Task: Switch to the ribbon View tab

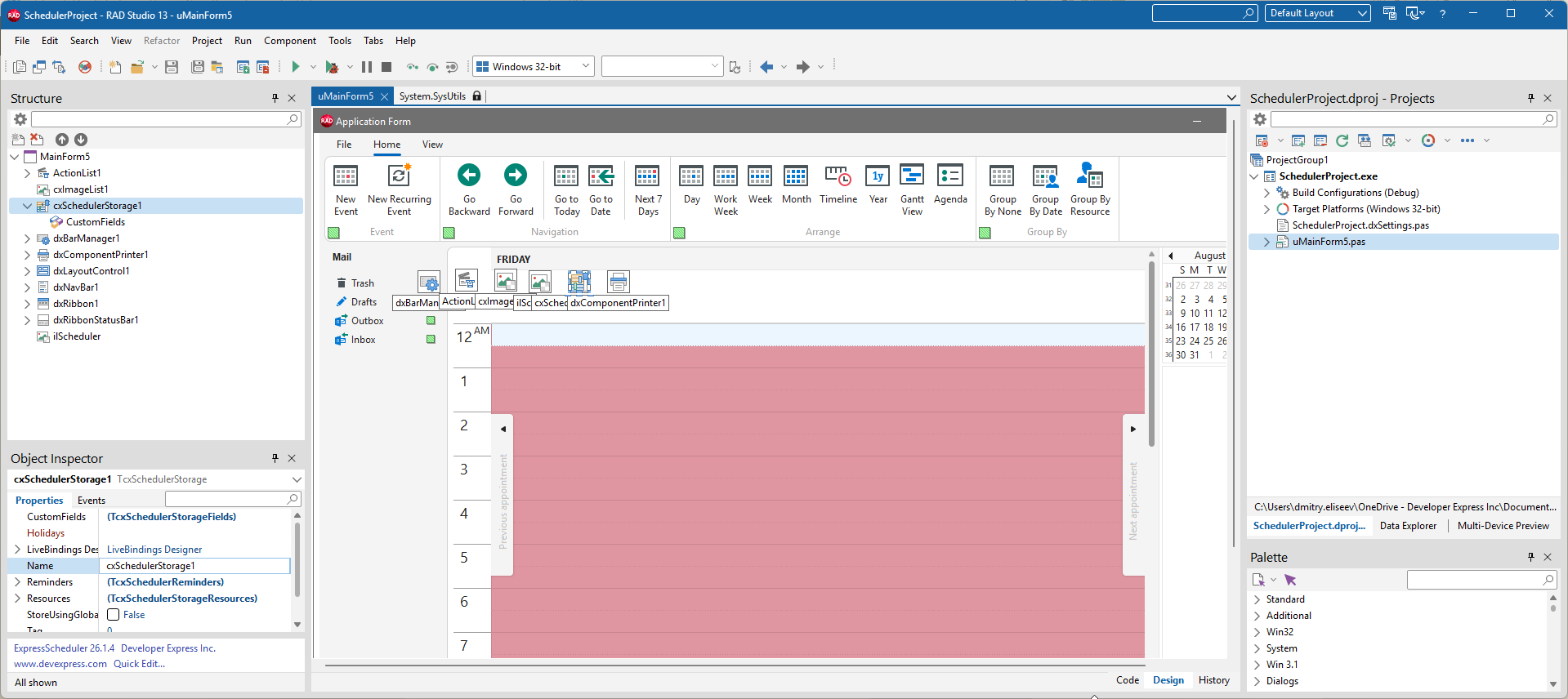Action: click(x=432, y=145)
